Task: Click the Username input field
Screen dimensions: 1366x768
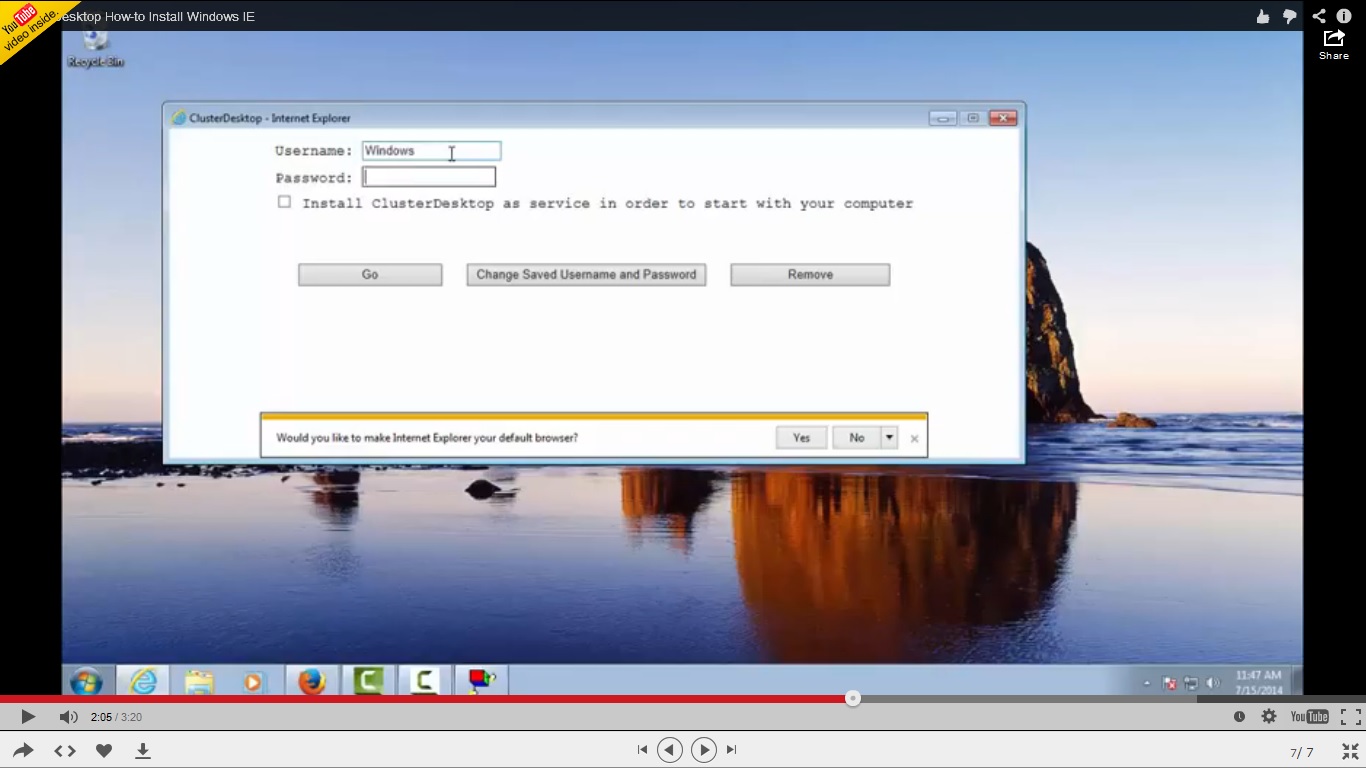Action: (x=431, y=151)
